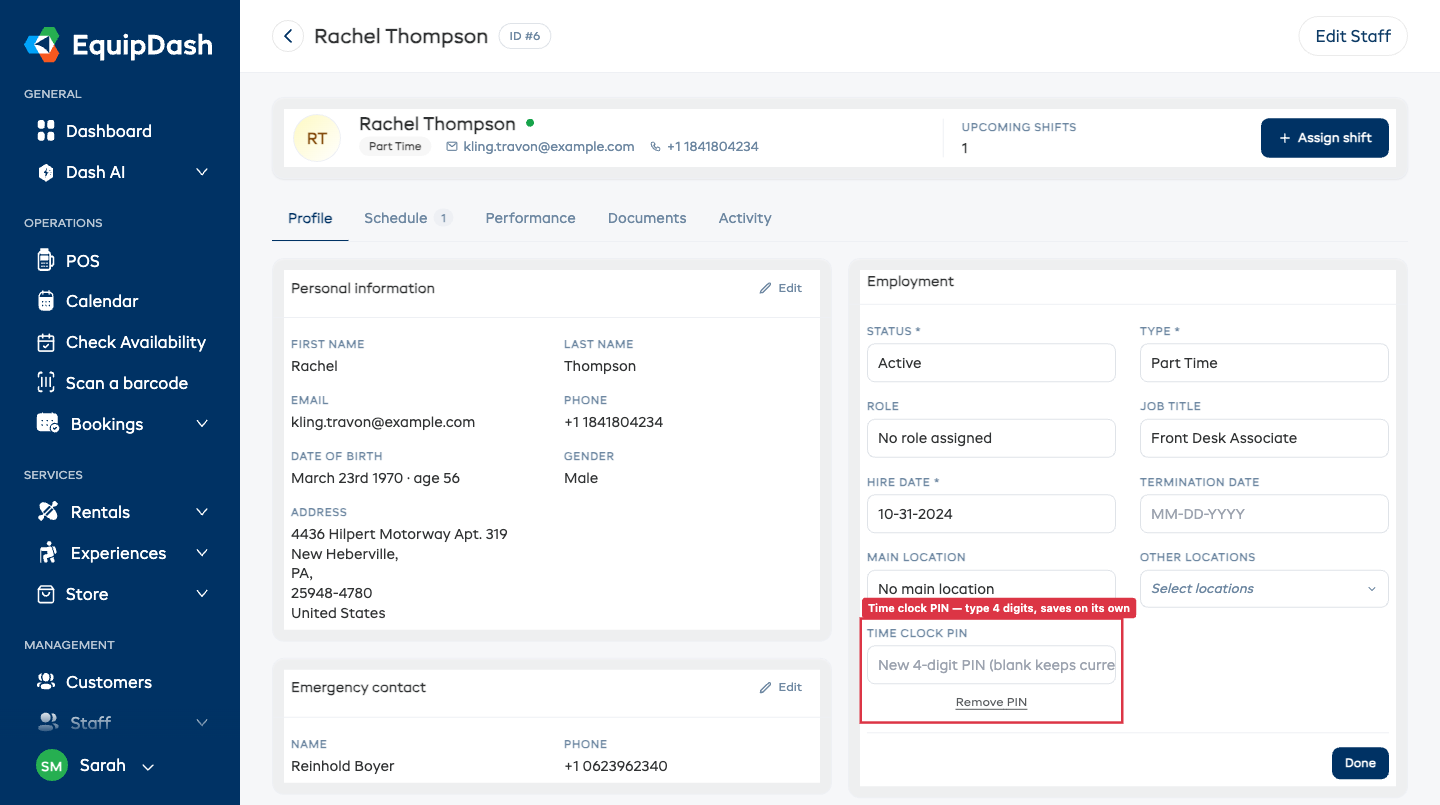Open the Sarah account menu chevron
1440x805 pixels.
tap(148, 767)
